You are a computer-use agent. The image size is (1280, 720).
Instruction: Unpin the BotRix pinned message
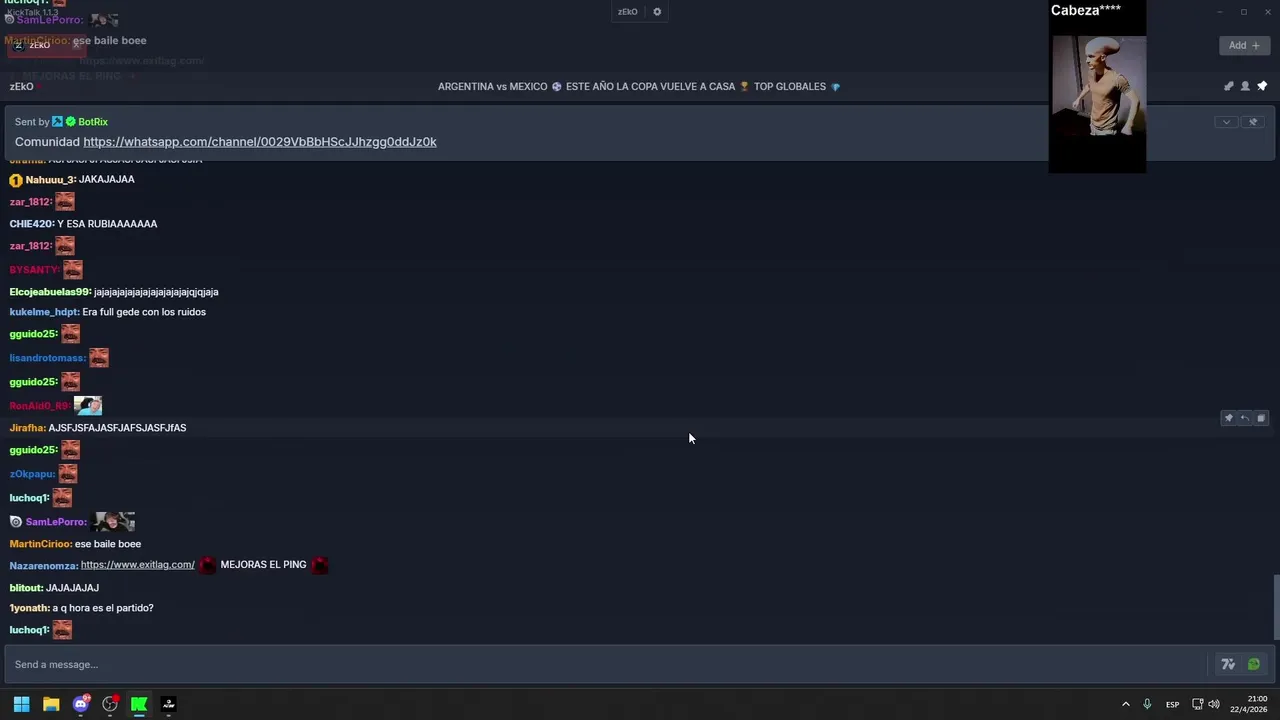point(1253,122)
